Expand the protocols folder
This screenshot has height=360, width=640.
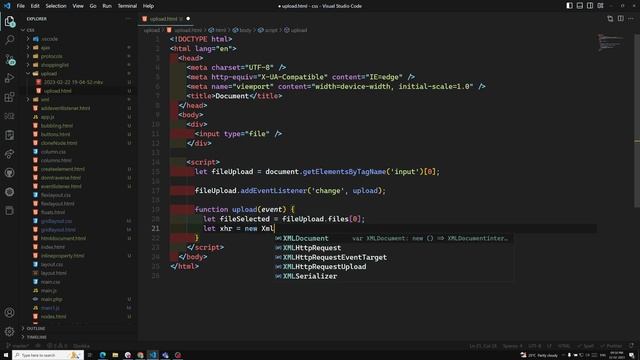[78, 56]
